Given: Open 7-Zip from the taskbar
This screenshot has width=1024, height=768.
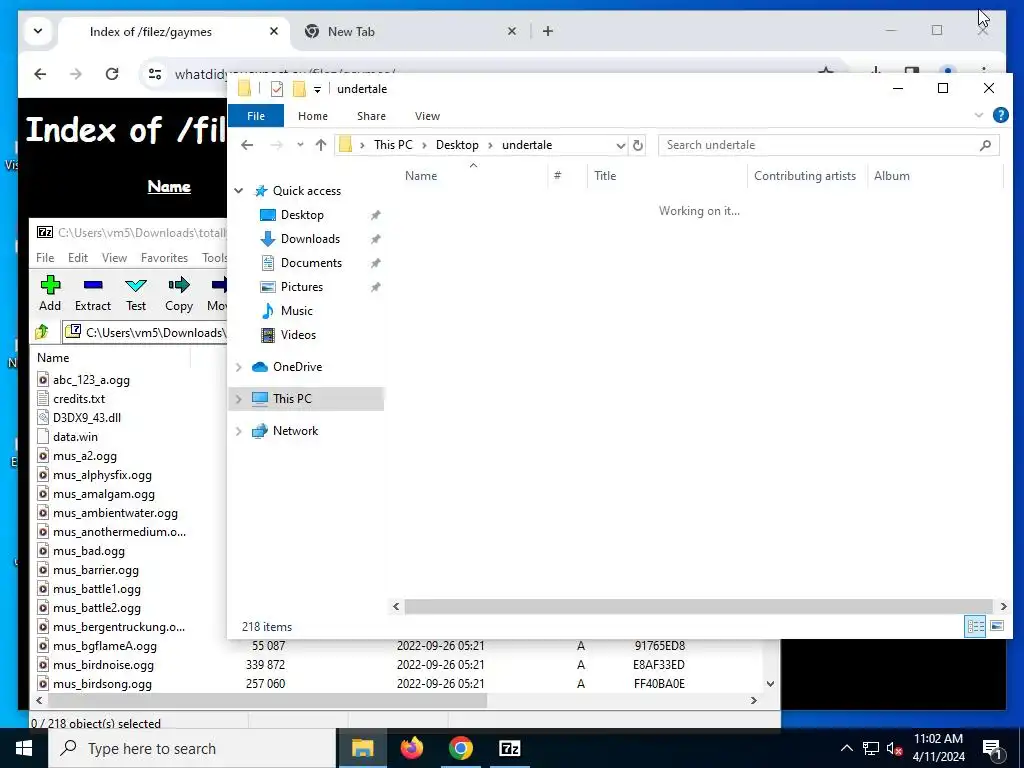Looking at the screenshot, I should pyautogui.click(x=509, y=748).
